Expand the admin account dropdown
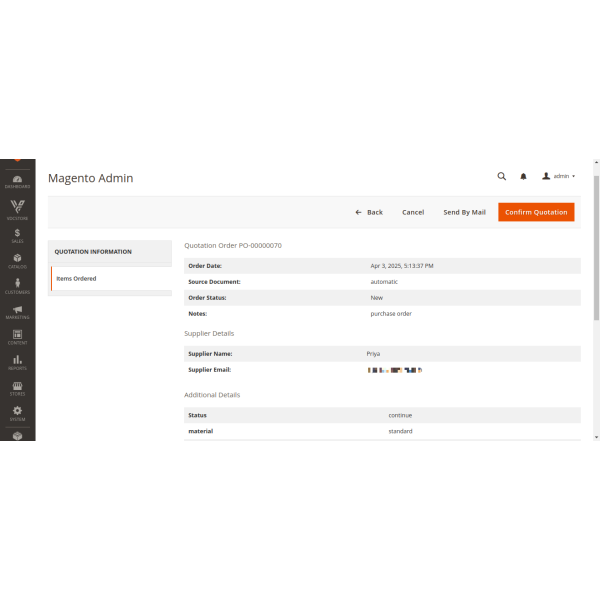600x600 pixels. pos(559,176)
